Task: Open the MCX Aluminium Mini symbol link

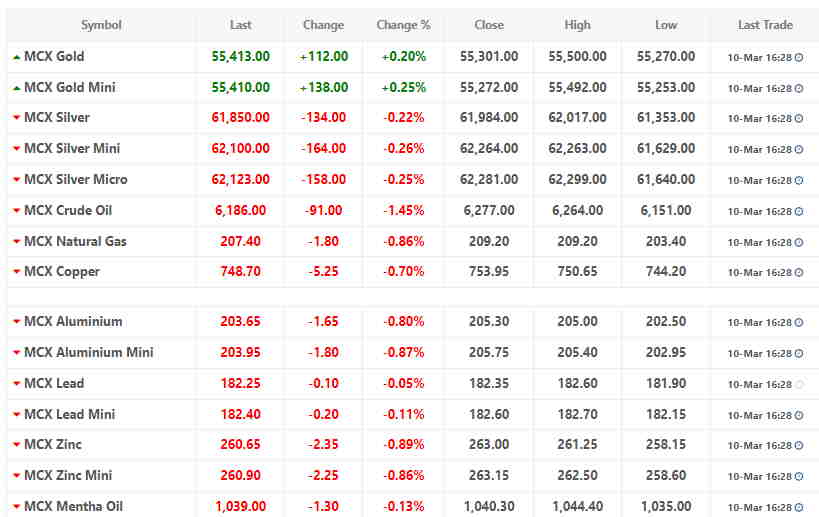Action: point(89,352)
